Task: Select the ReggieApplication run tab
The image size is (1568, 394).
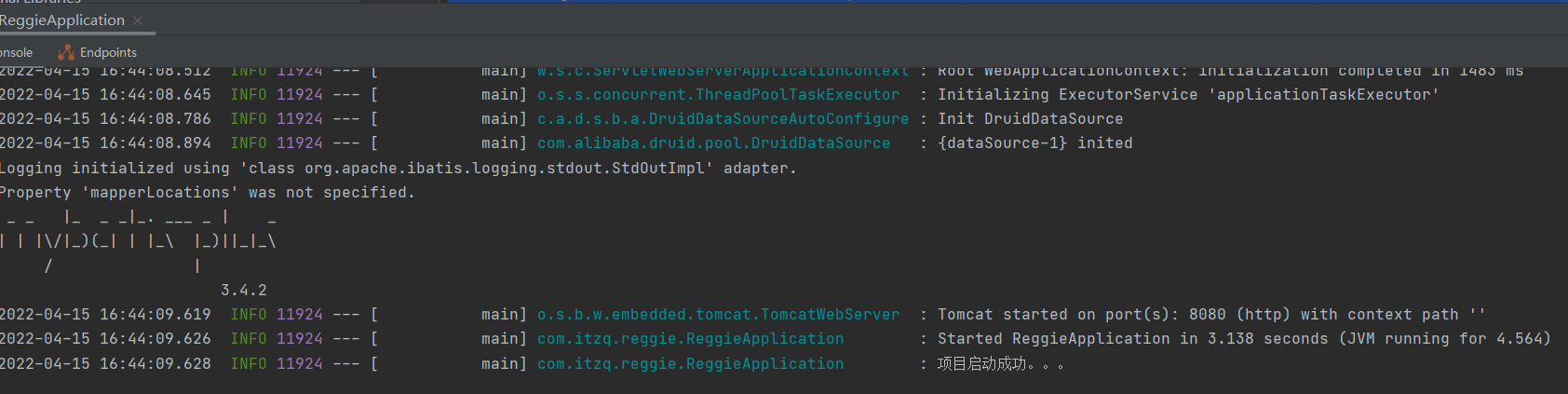Action: coord(62,20)
